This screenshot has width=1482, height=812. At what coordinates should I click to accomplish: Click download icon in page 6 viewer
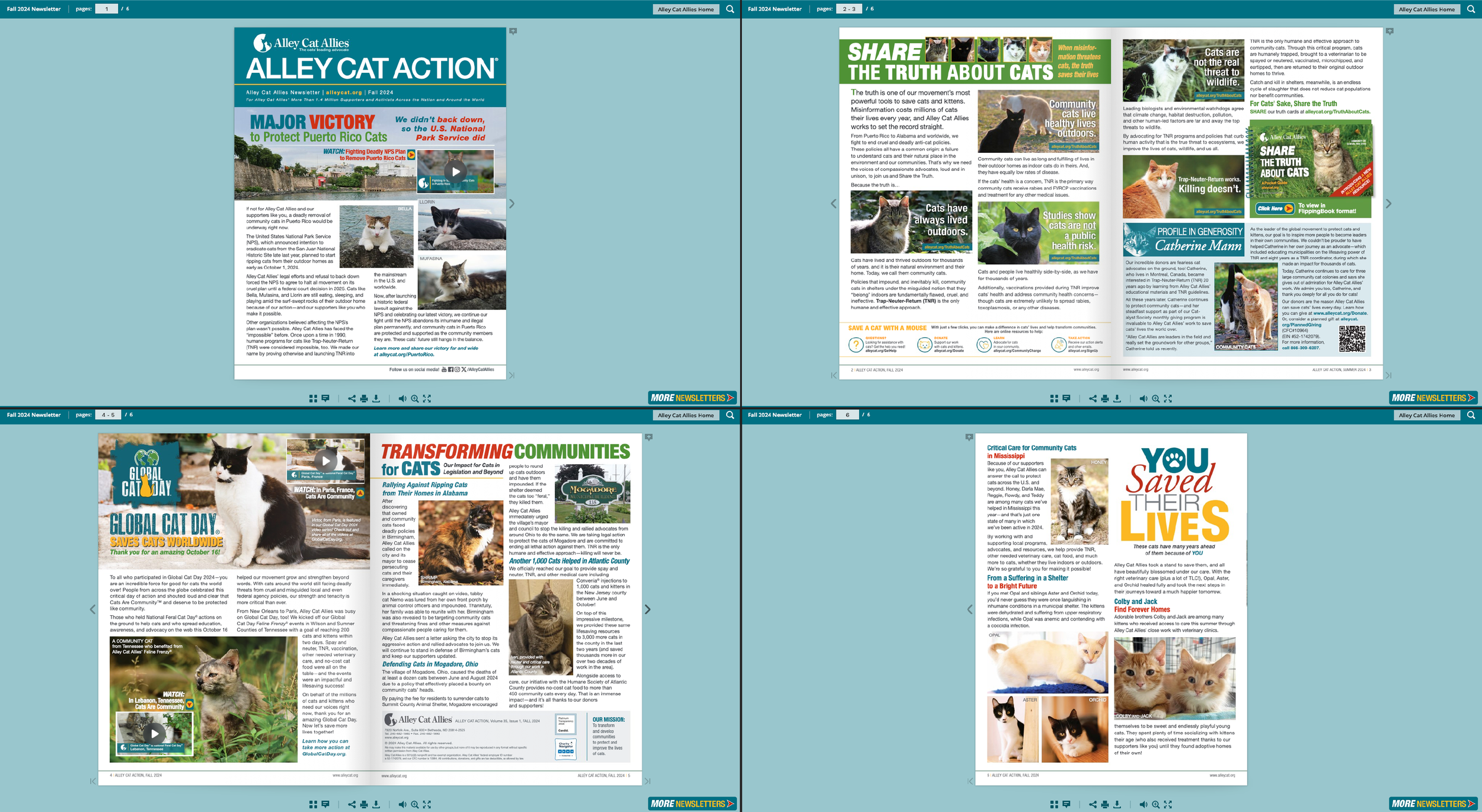click(x=1117, y=804)
